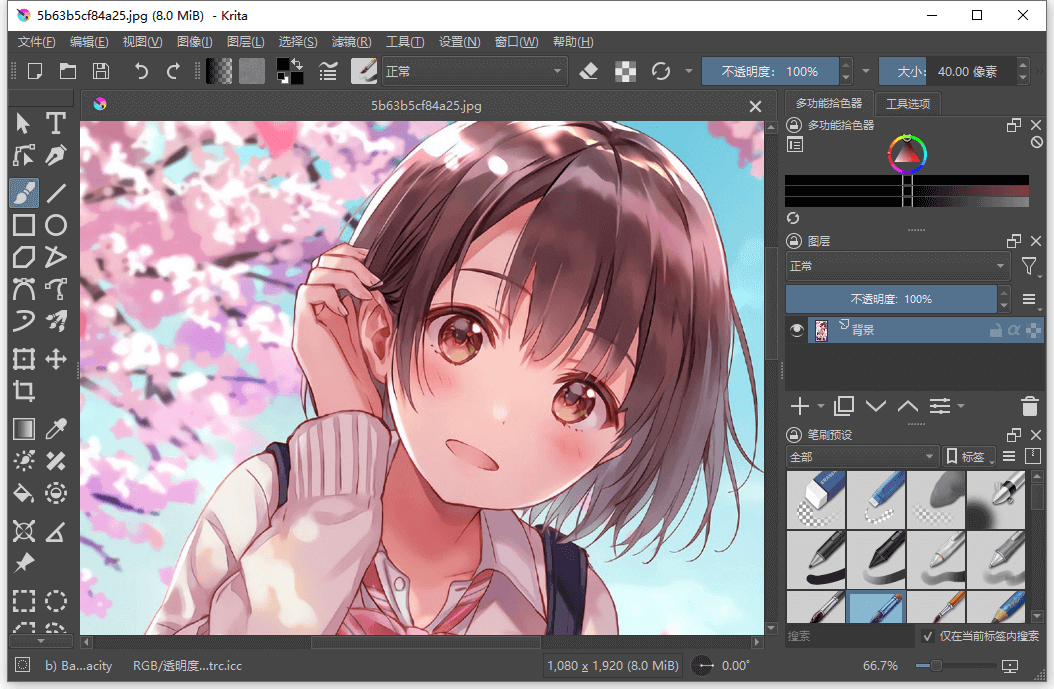Select the Freehand Brush tool
The width and height of the screenshot is (1054, 689).
(24, 193)
